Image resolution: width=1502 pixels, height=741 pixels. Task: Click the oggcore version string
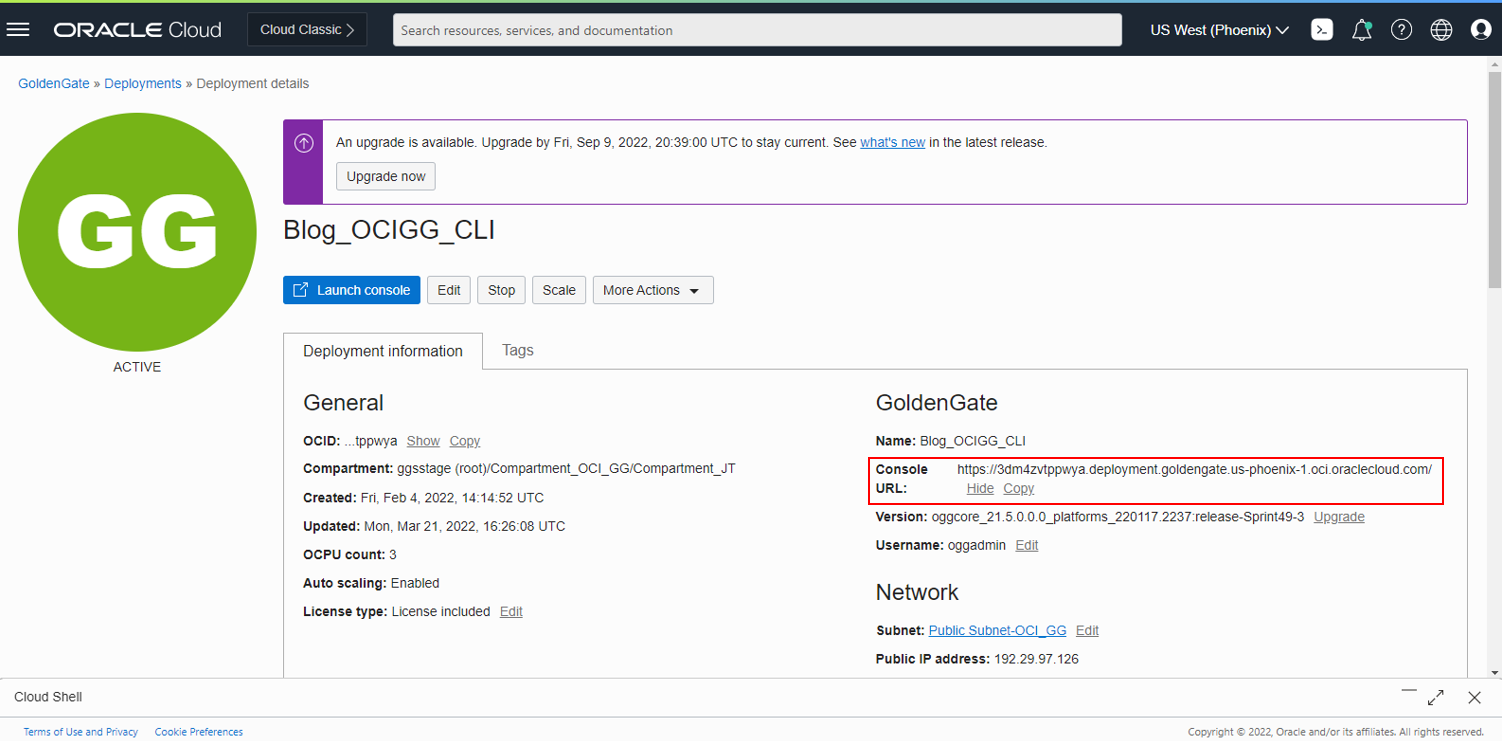click(1117, 517)
